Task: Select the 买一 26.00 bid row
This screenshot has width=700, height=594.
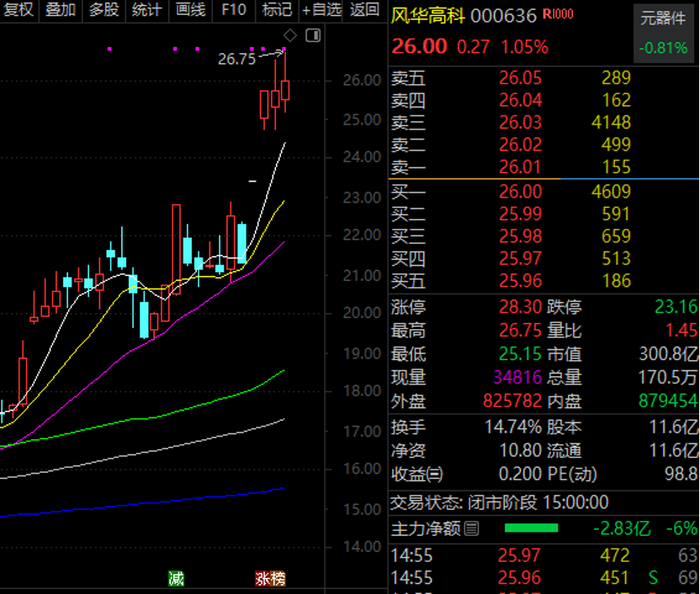Action: pyautogui.click(x=544, y=192)
